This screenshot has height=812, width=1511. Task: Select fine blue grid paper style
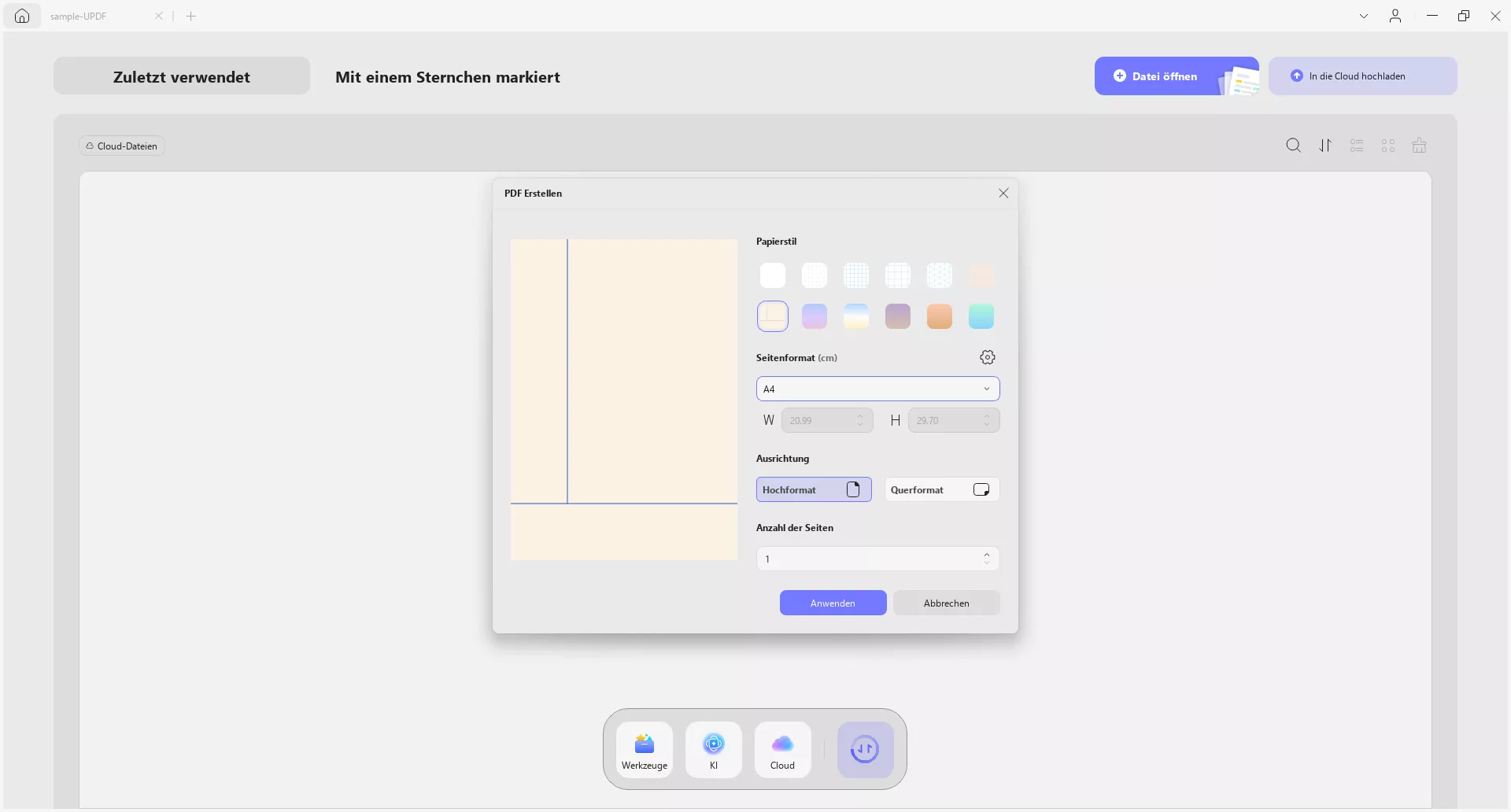click(x=856, y=275)
